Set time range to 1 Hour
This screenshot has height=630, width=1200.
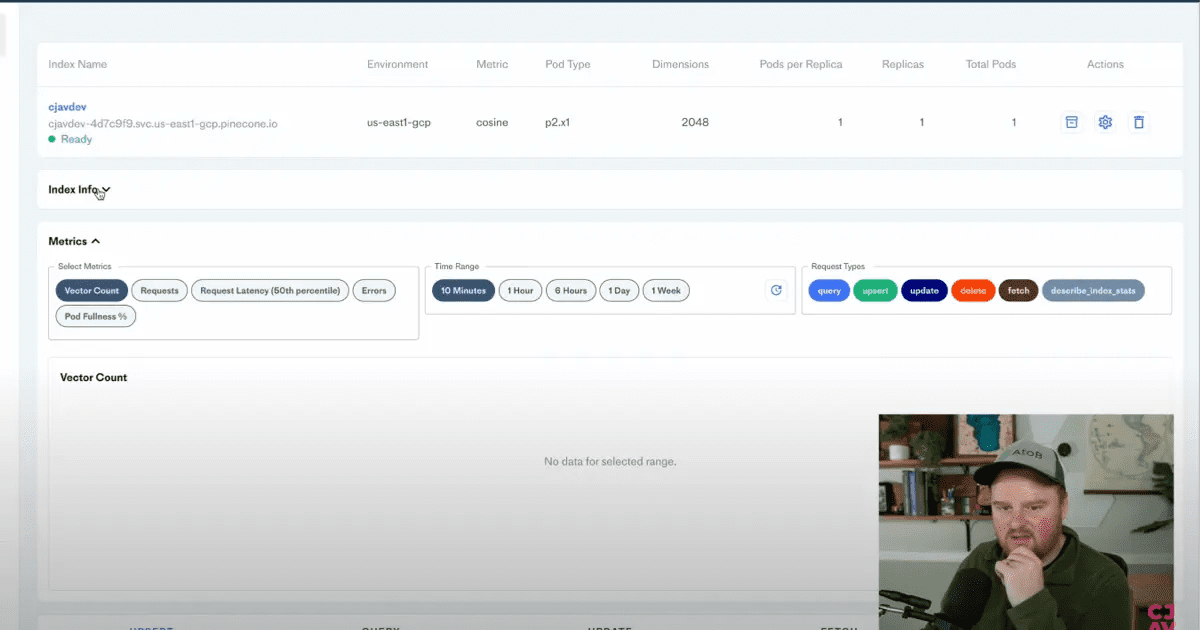pyautogui.click(x=520, y=291)
